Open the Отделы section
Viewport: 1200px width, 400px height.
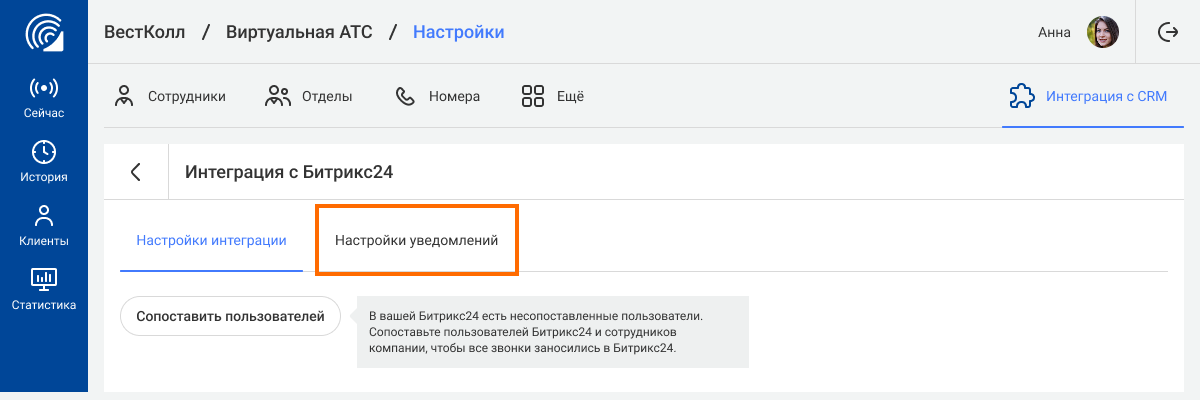(x=308, y=97)
